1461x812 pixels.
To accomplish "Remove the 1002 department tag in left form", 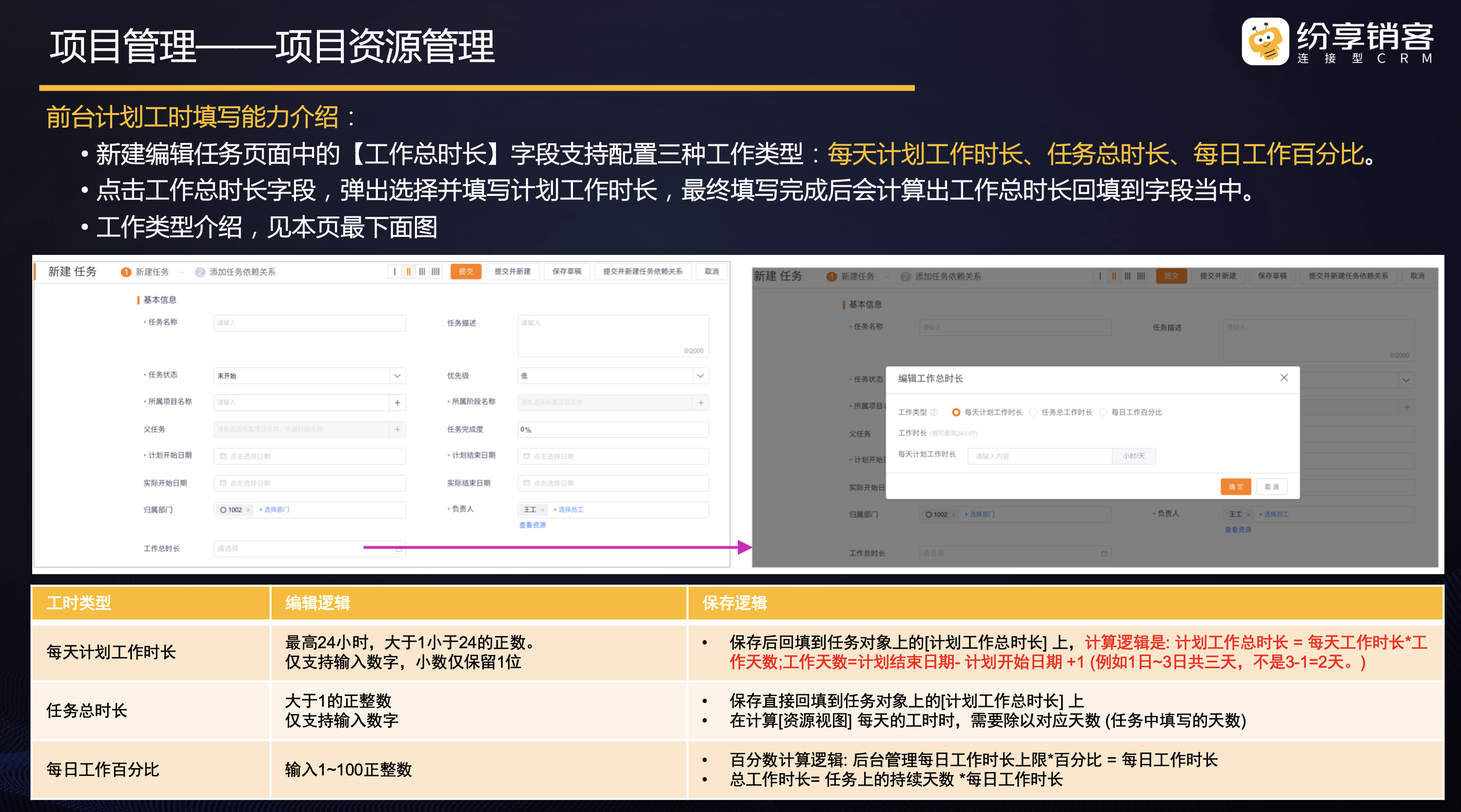I will (248, 510).
